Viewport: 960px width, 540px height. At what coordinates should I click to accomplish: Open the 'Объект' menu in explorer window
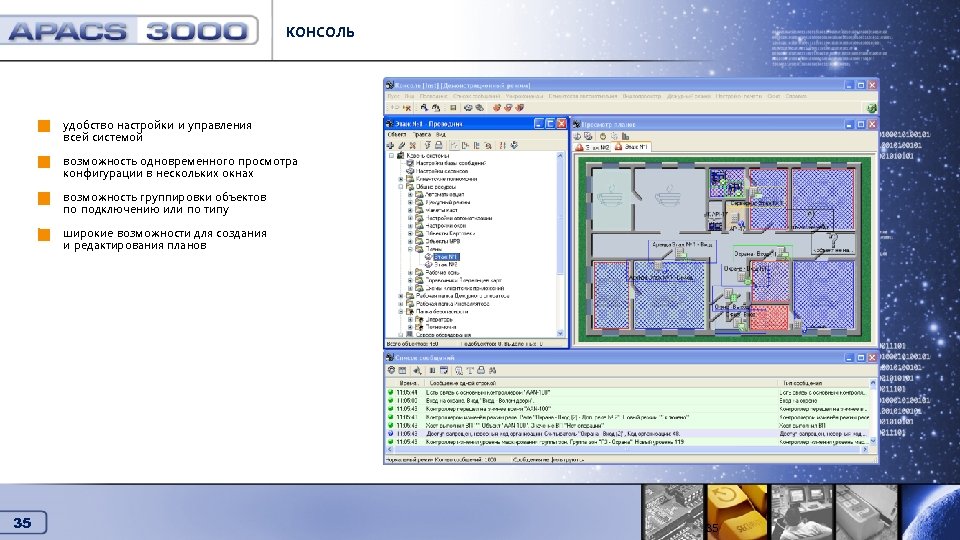(x=397, y=135)
